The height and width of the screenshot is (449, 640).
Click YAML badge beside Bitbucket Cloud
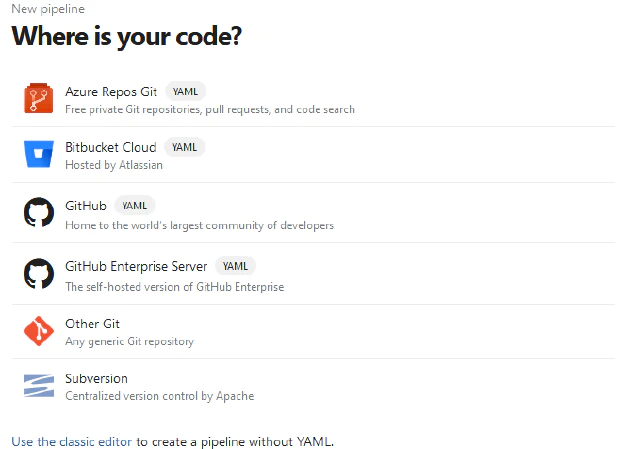184,147
